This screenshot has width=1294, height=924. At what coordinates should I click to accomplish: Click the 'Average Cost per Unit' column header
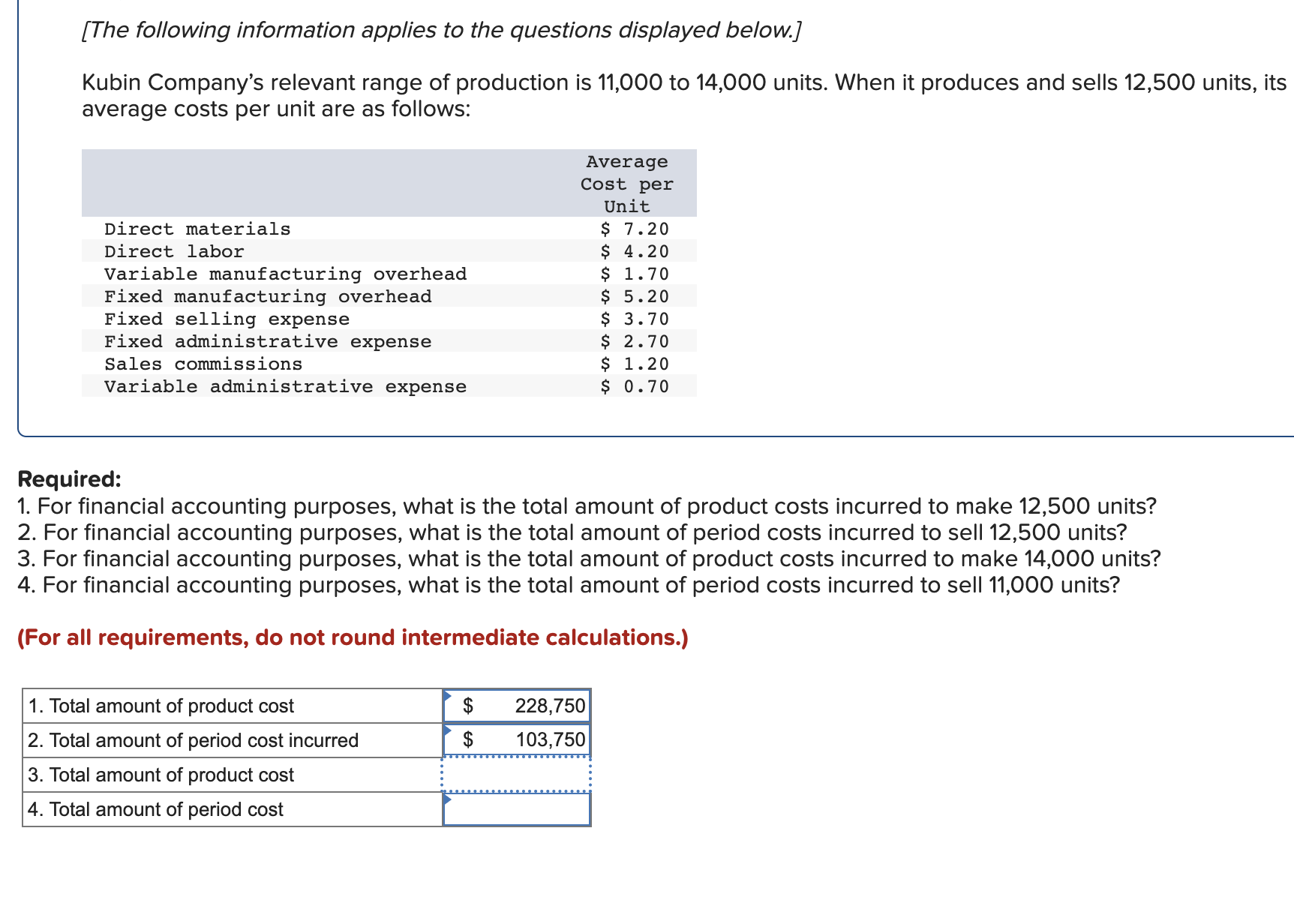coord(627,184)
